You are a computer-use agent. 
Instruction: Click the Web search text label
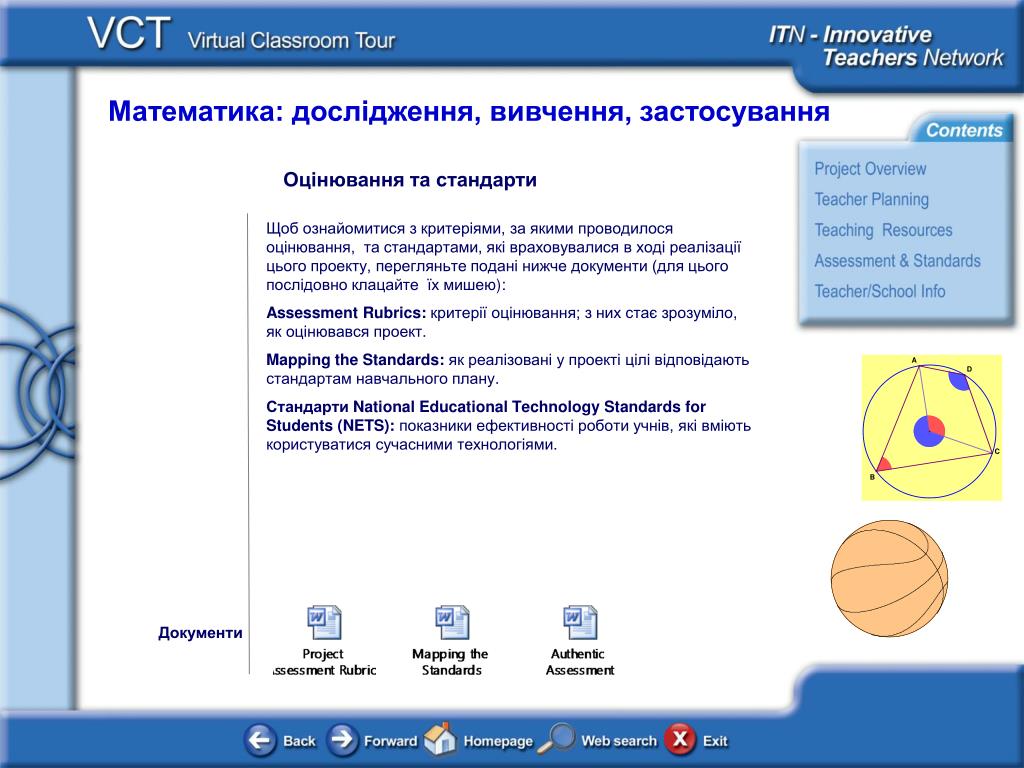[x=618, y=741]
